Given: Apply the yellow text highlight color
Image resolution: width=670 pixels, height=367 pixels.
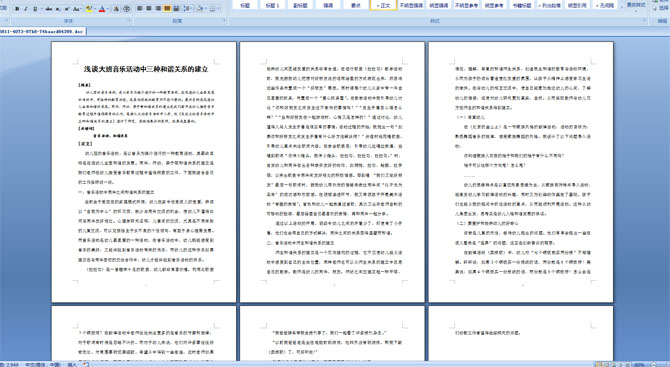Looking at the screenshot, I should click(x=89, y=9).
